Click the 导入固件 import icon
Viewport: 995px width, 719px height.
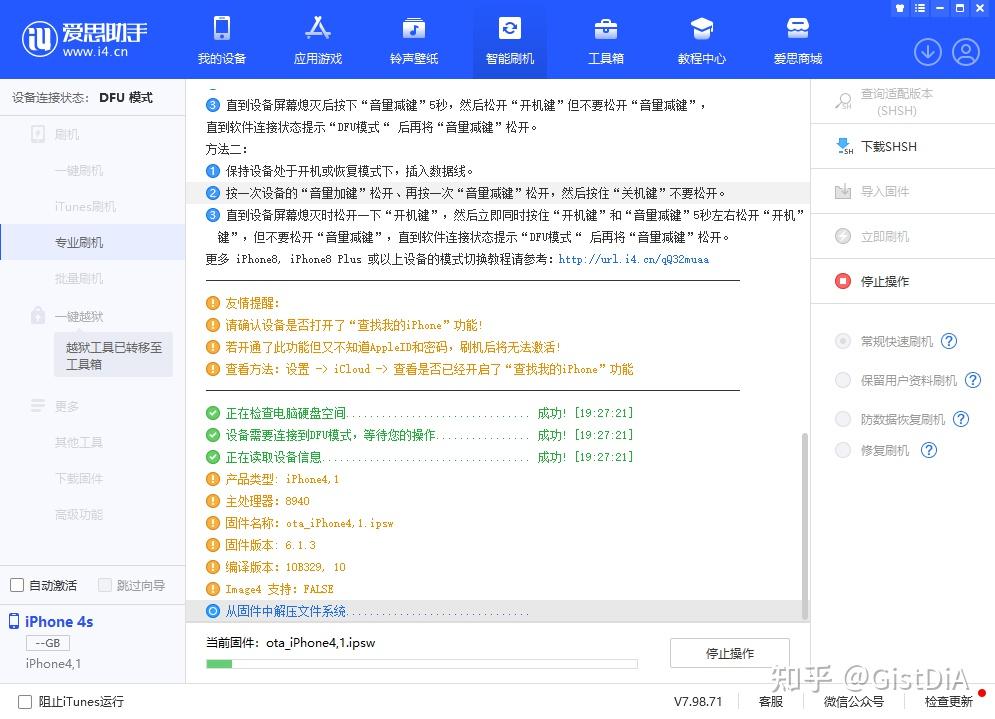coord(843,191)
